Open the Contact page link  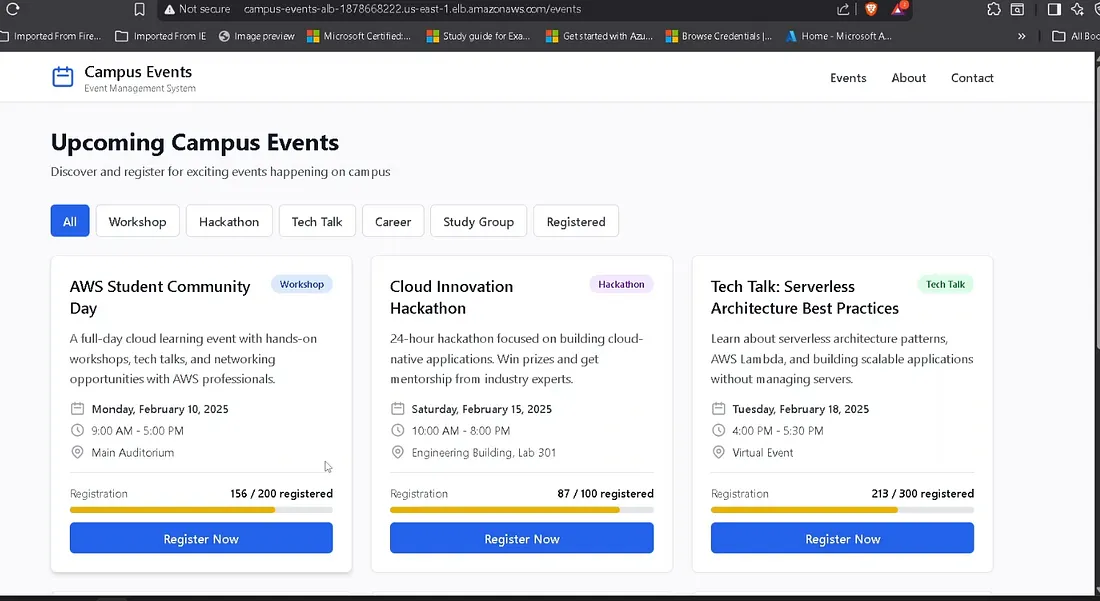pyautogui.click(x=972, y=78)
